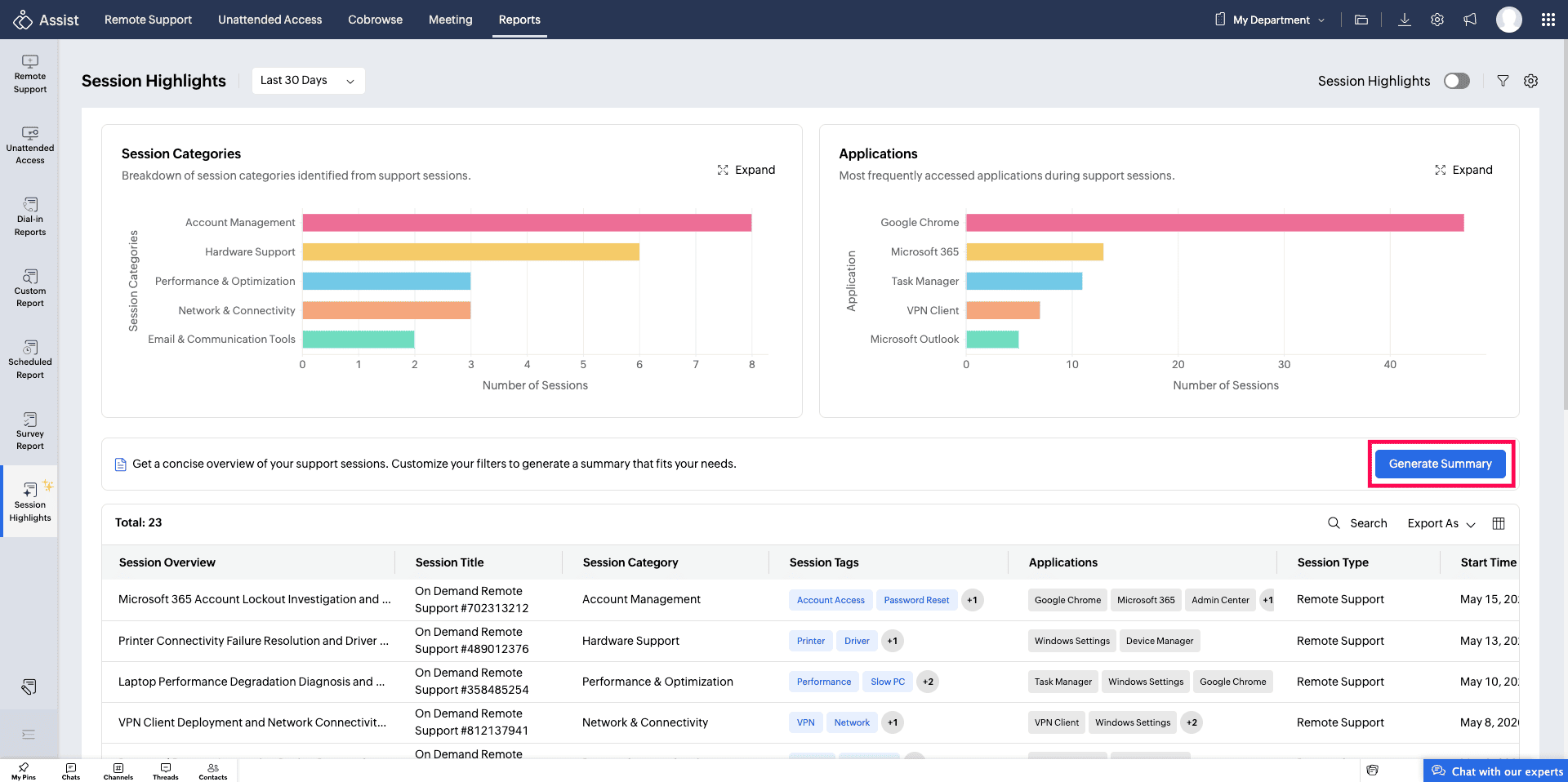Open the announcements megaphone icon
This screenshot has width=1568, height=782.
[x=1470, y=20]
